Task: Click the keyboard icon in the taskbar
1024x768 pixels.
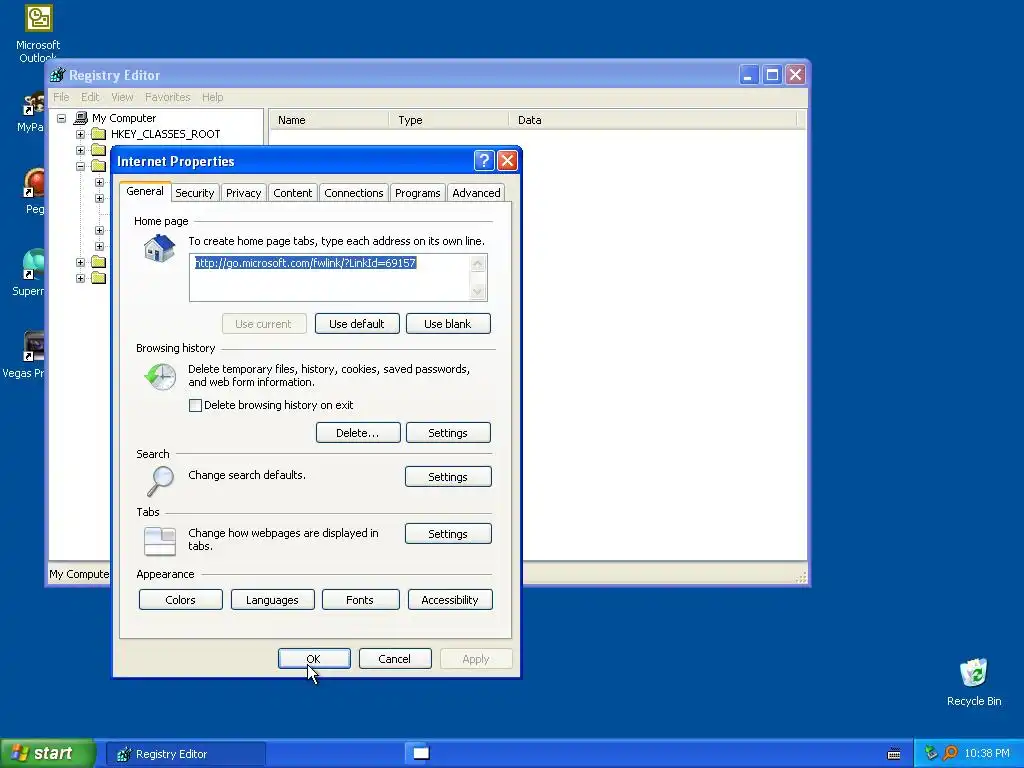Action: pos(894,754)
